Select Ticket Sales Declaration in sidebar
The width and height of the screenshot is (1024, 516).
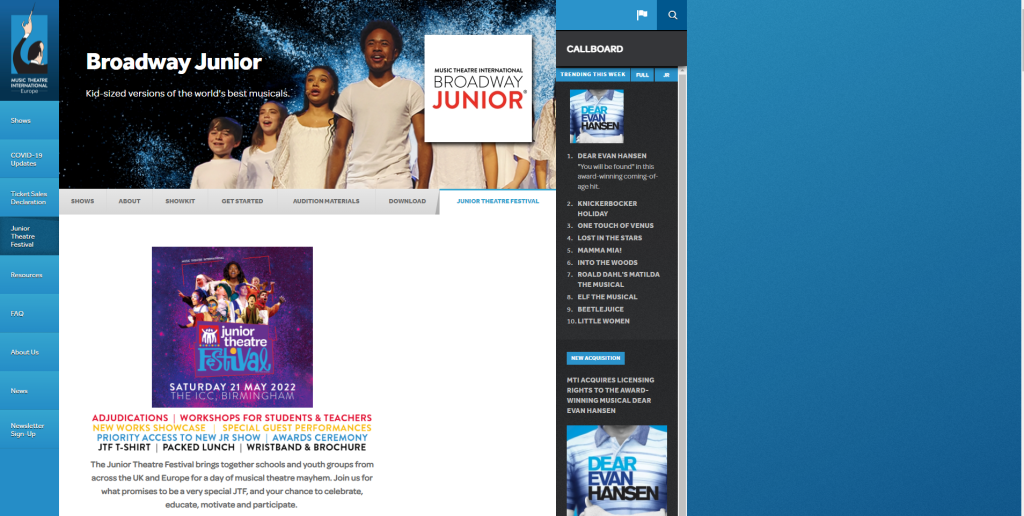coord(29,197)
